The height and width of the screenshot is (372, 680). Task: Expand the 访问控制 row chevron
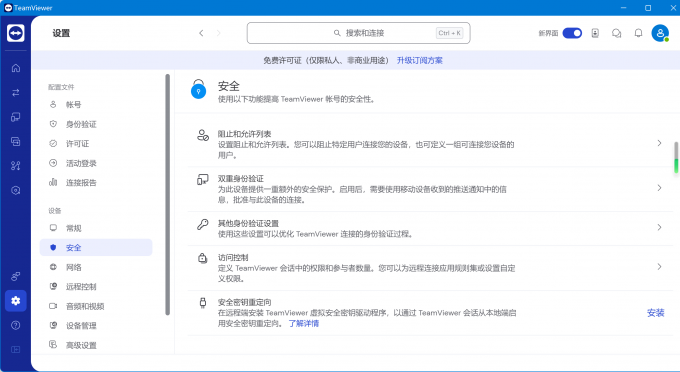click(659, 267)
